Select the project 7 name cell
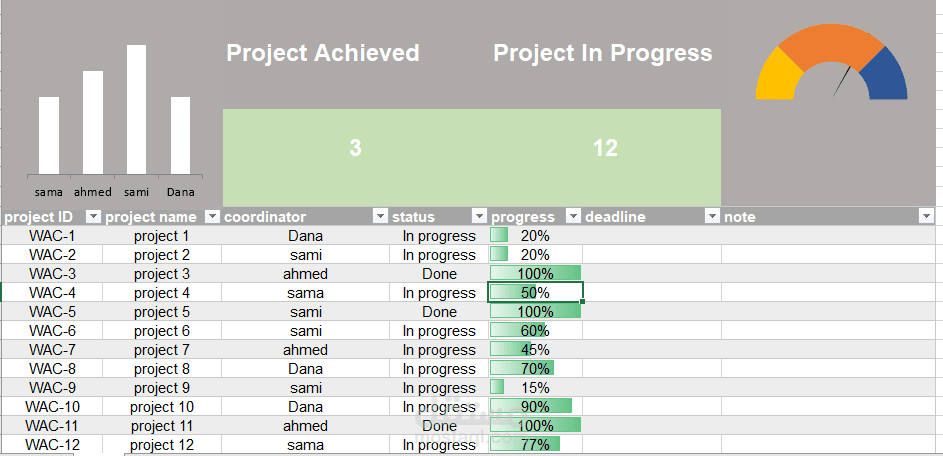 click(161, 350)
